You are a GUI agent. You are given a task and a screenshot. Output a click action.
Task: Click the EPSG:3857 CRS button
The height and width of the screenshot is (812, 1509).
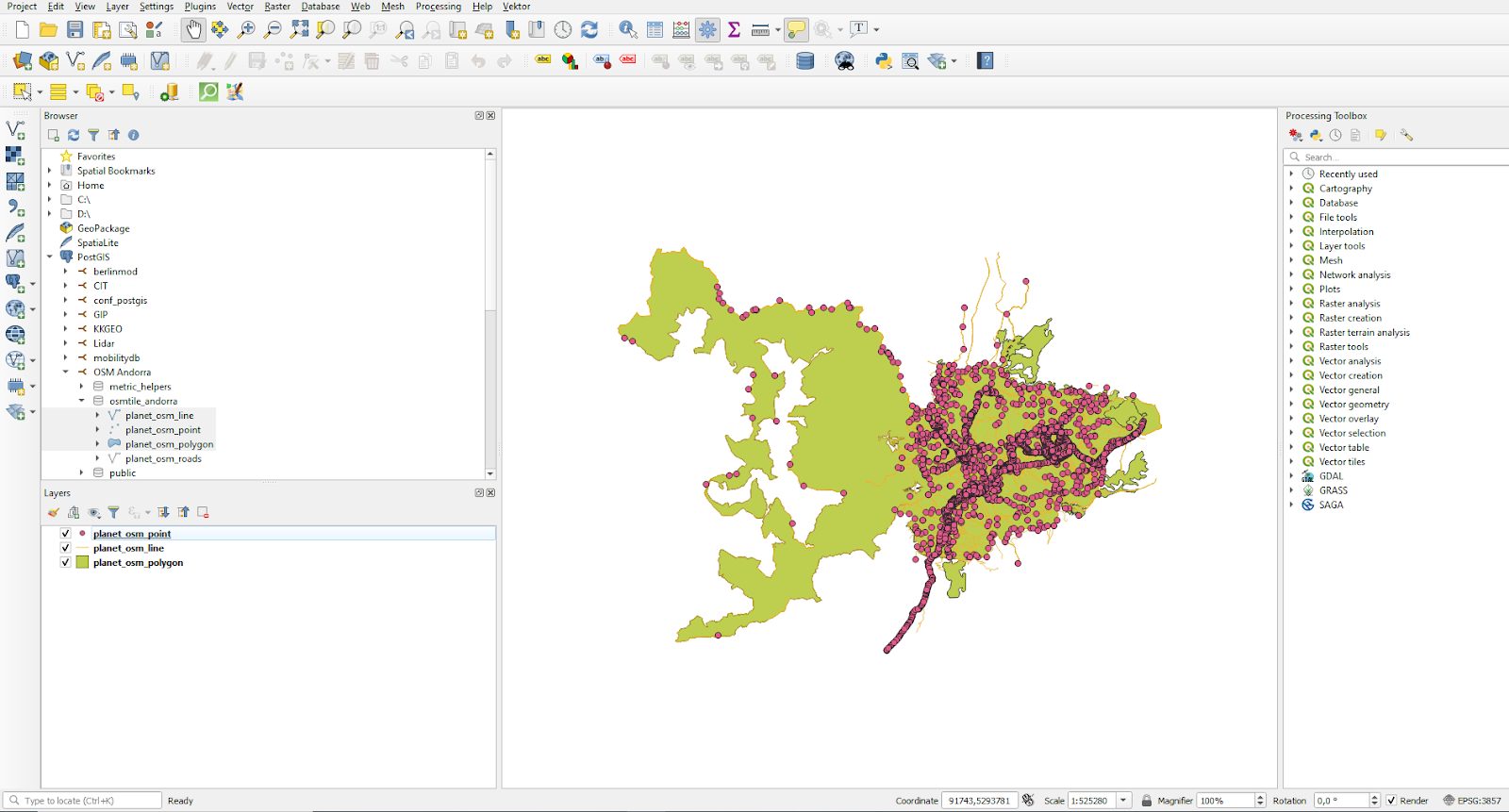[1471, 801]
